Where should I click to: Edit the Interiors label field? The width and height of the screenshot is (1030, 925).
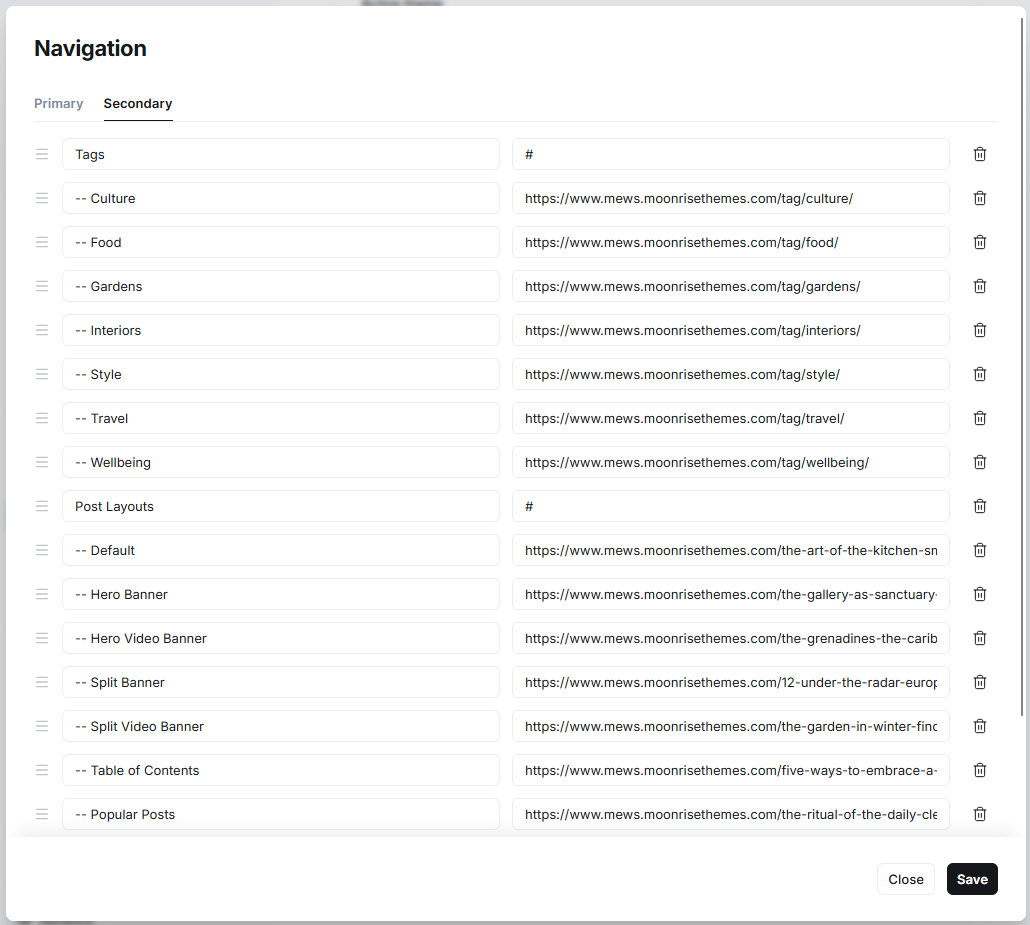[280, 330]
